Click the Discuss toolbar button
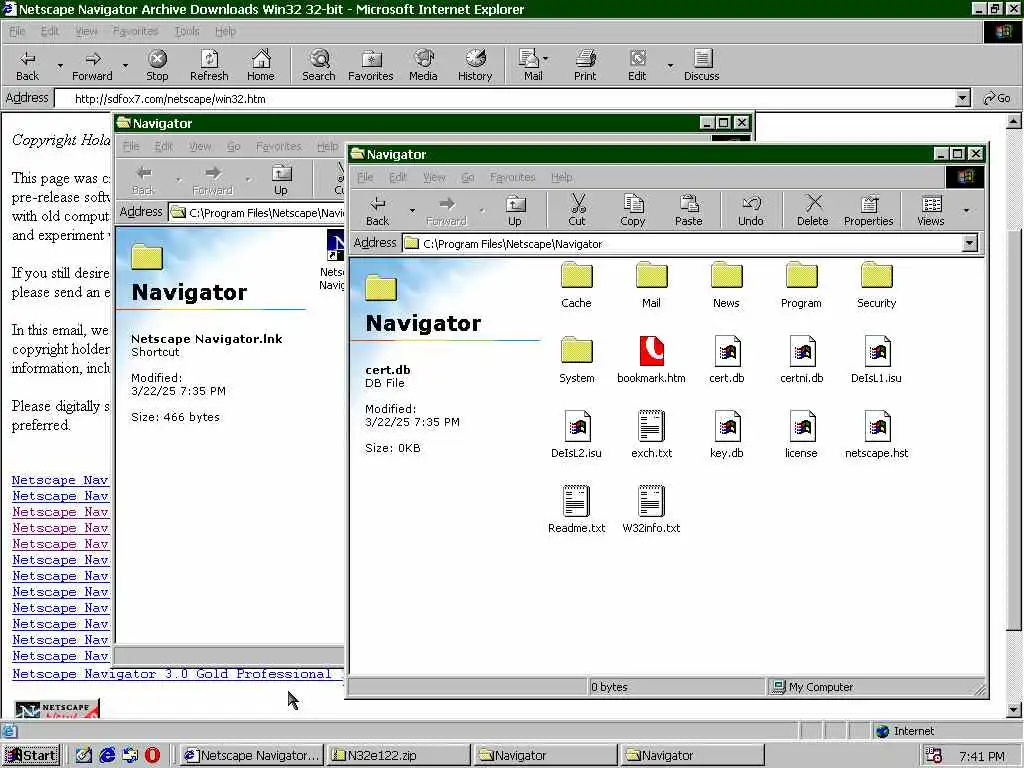 702,65
